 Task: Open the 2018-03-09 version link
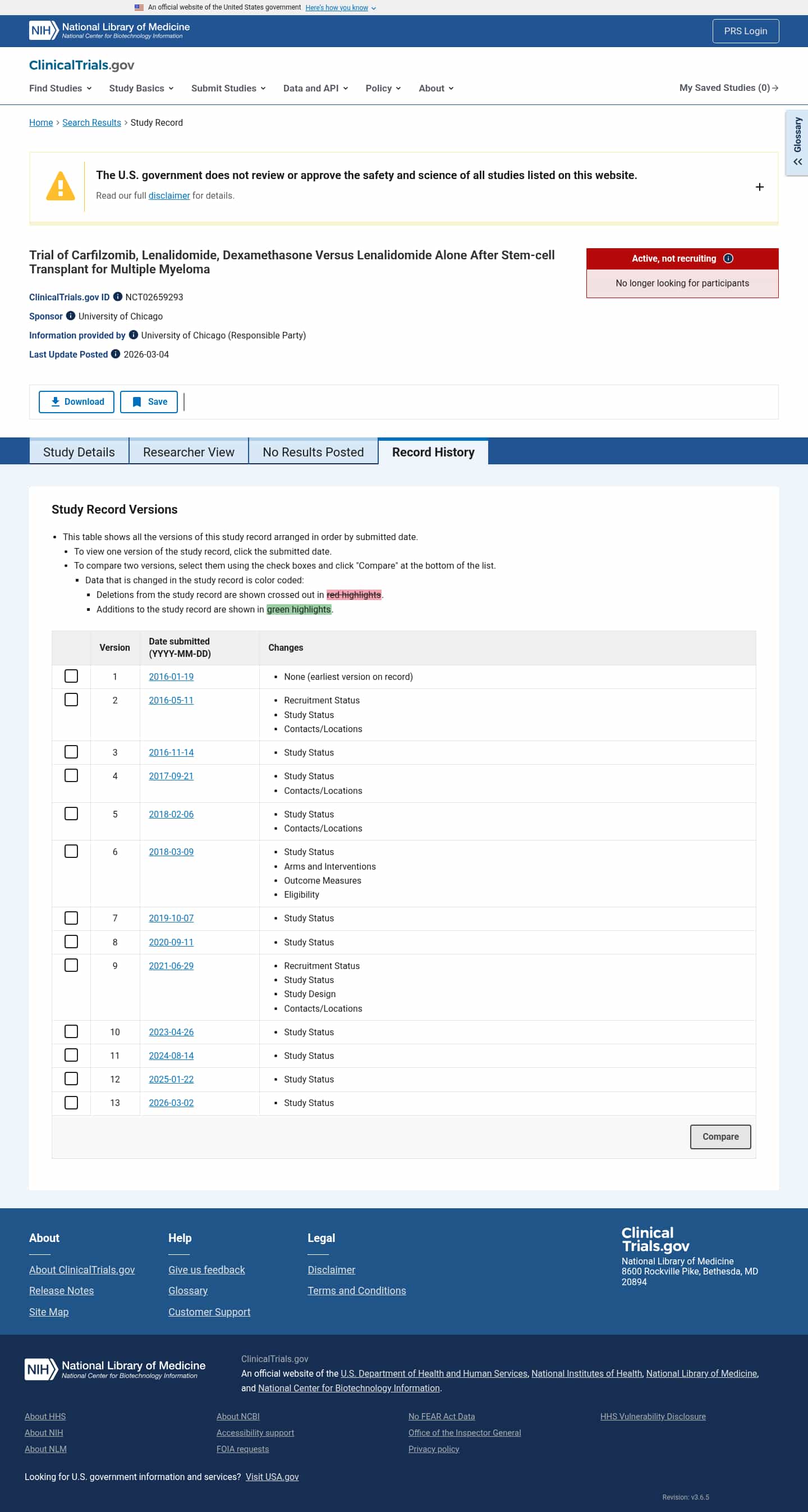point(171,852)
